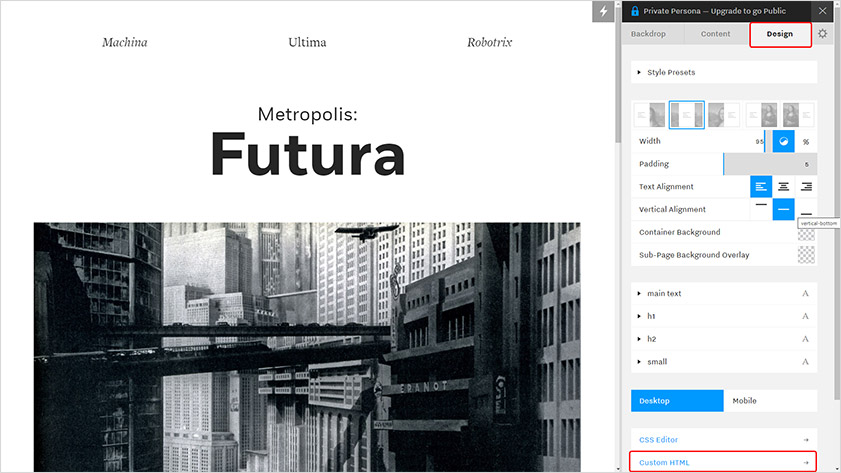
Task: Set text alignment to center
Action: [x=784, y=187]
